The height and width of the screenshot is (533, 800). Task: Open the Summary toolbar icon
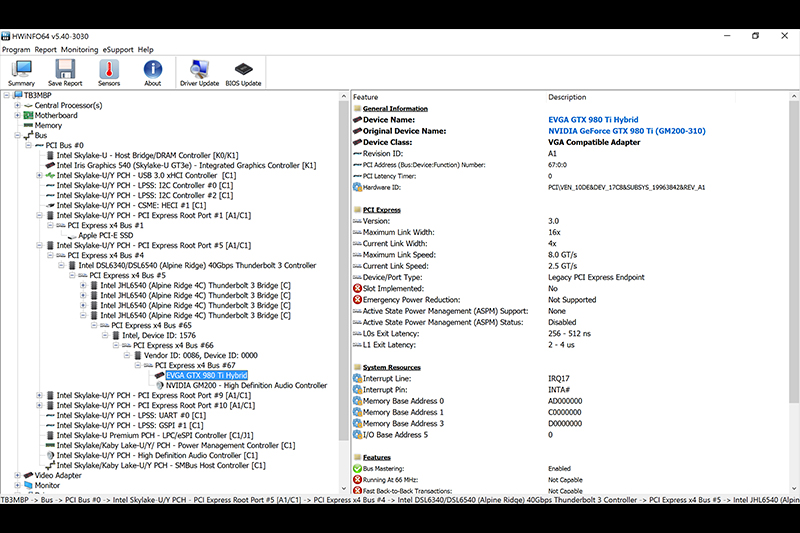coord(21,72)
